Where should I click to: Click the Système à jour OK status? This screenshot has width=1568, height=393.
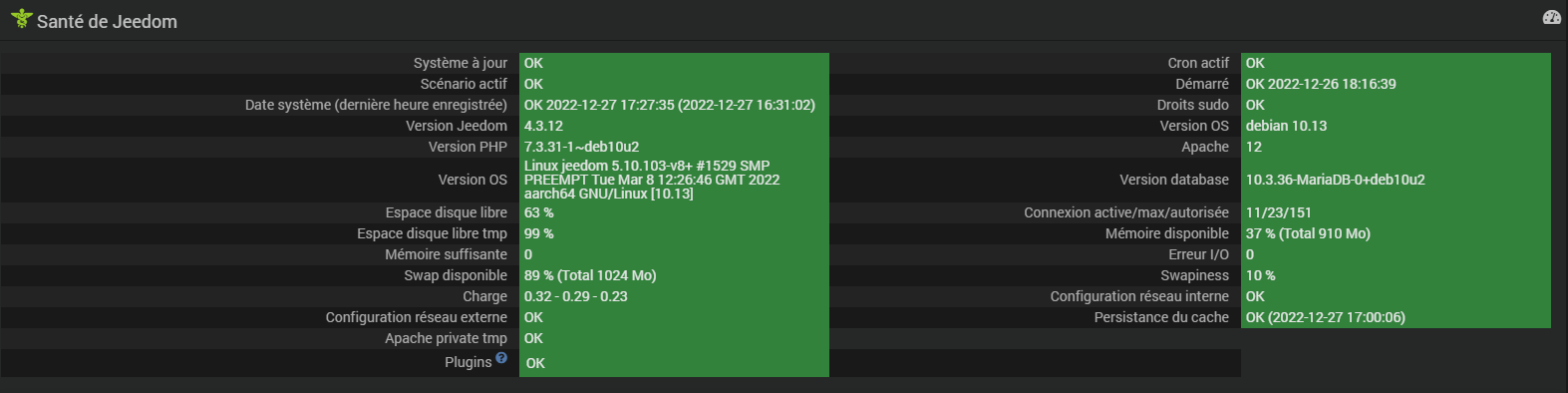pyautogui.click(x=674, y=63)
